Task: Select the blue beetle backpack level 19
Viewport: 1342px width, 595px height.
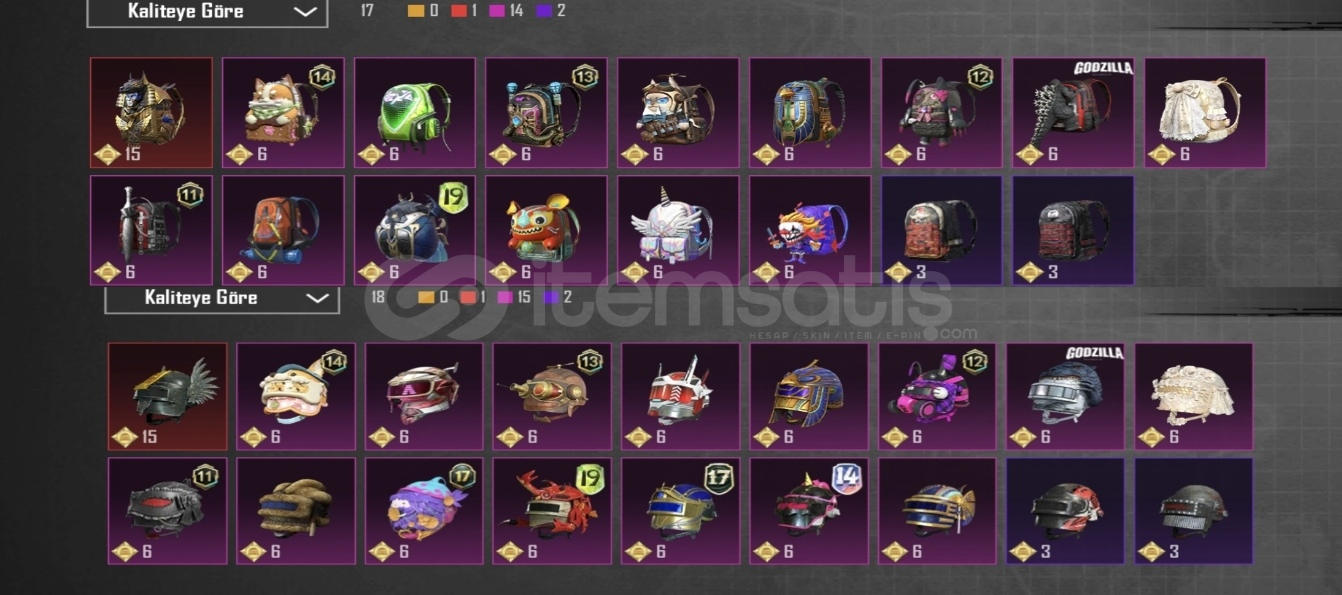Action: [x=415, y=231]
